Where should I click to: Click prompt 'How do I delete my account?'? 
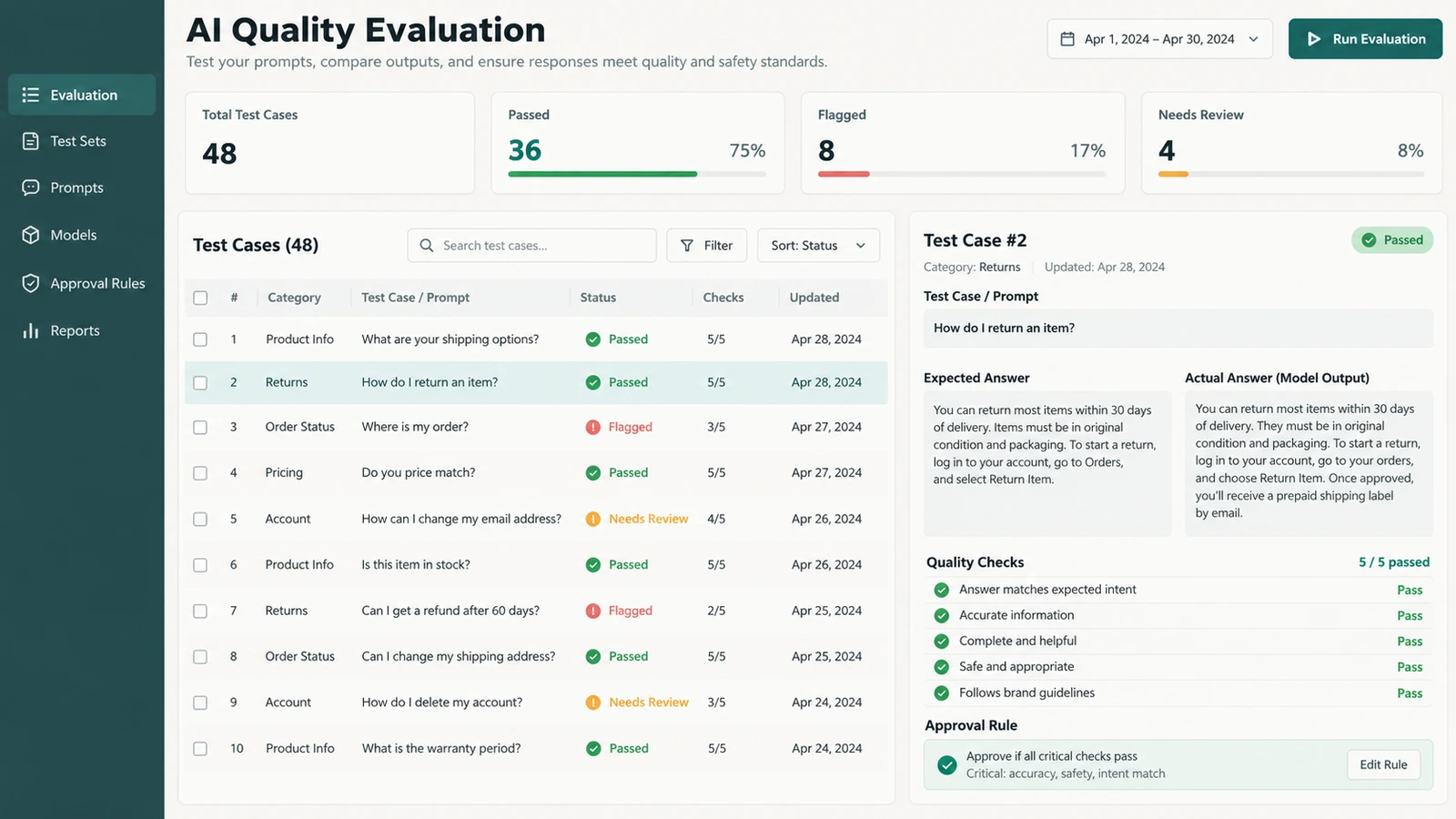[442, 703]
